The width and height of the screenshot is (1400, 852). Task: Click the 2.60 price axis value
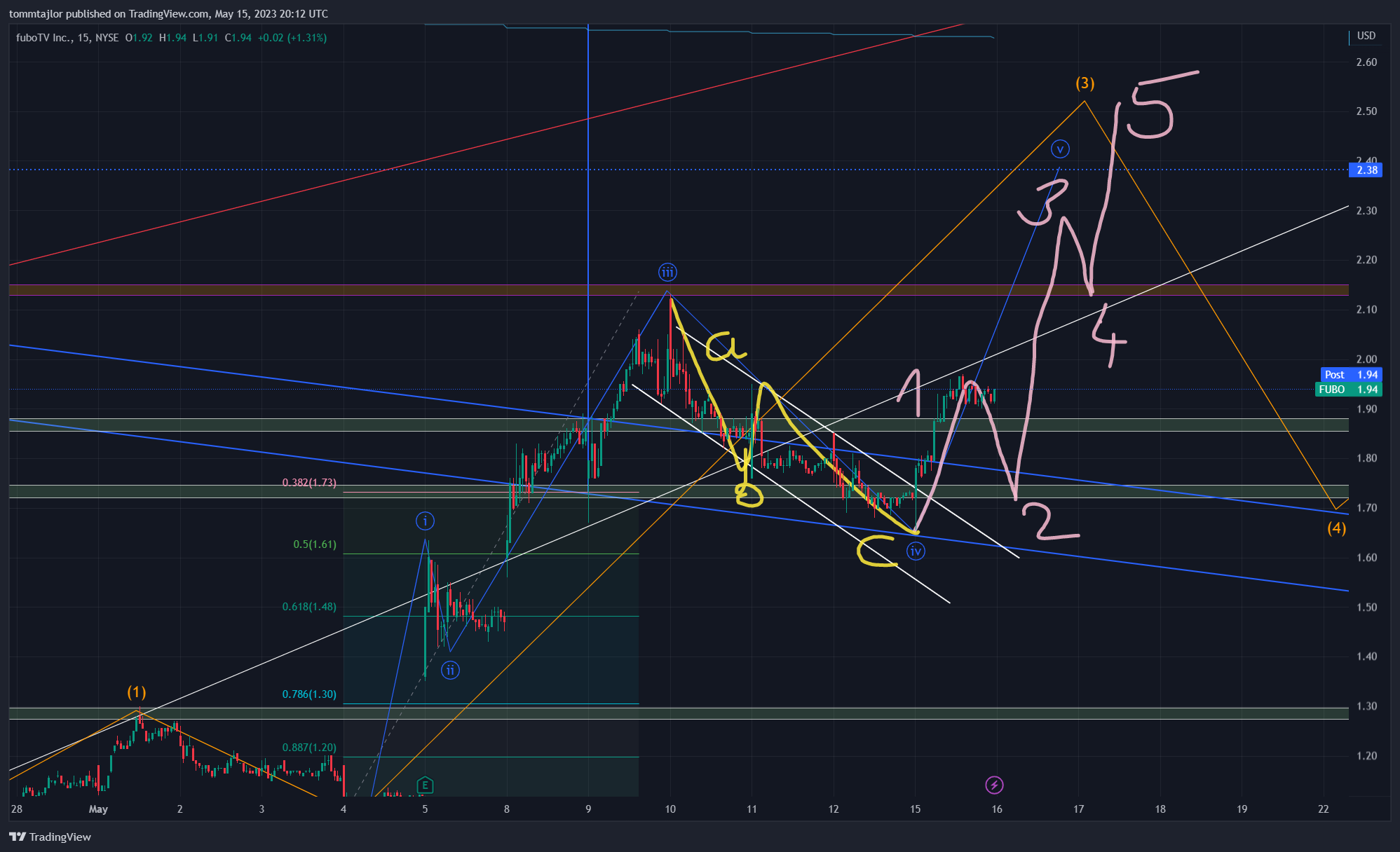tap(1366, 62)
